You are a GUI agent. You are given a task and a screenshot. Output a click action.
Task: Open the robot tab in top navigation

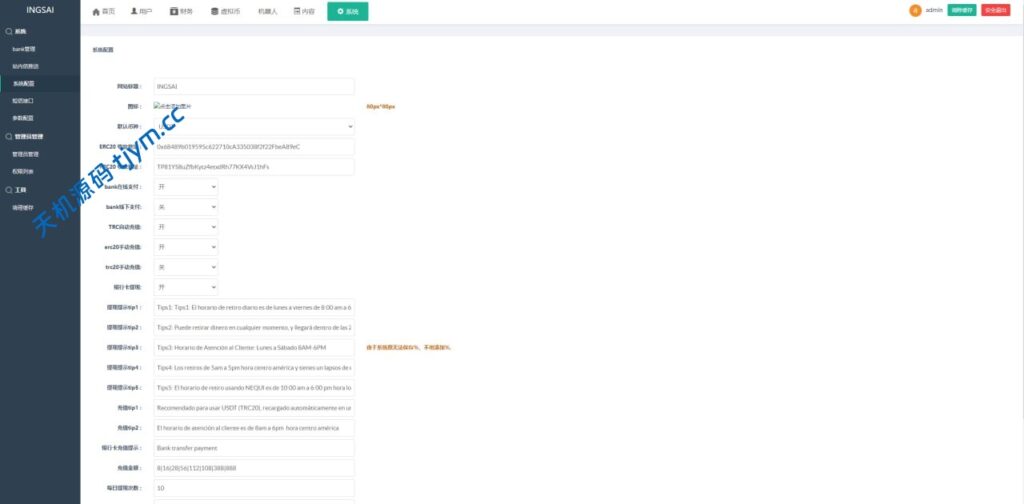268,12
